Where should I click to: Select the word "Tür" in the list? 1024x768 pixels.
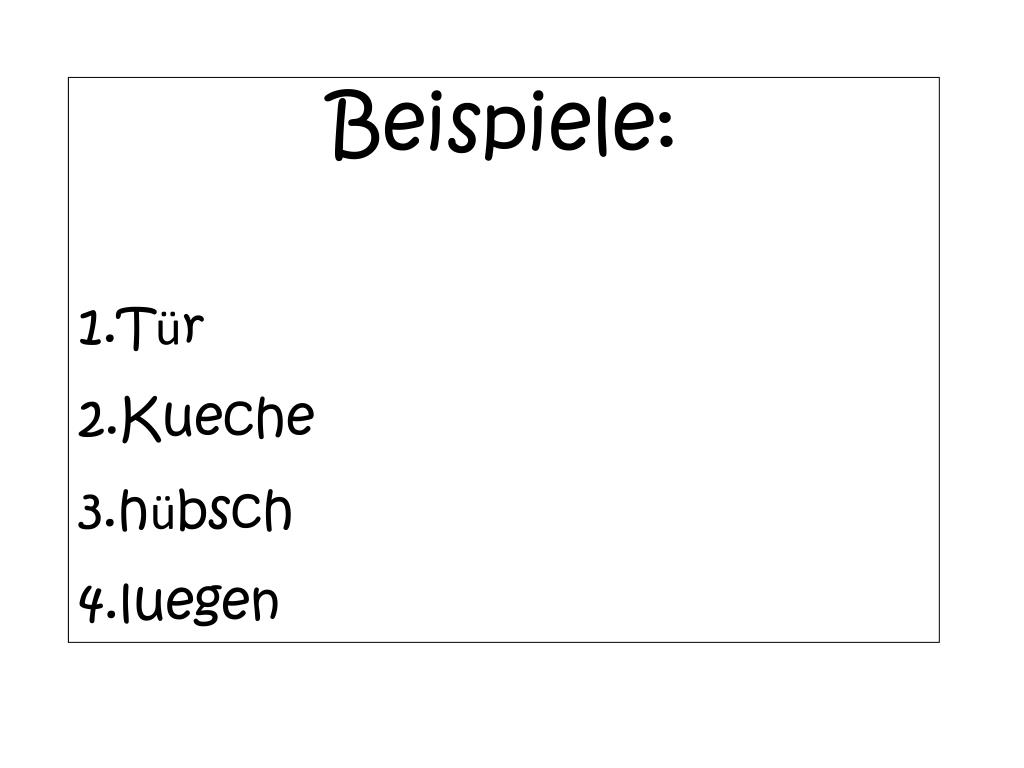[161, 327]
